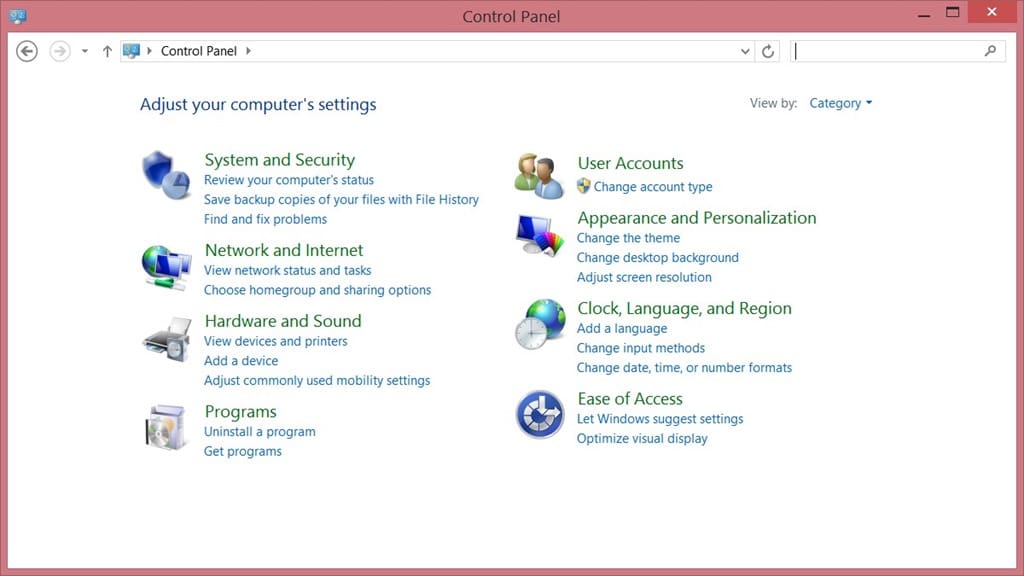Minimize the Control Panel window
This screenshot has width=1024, height=576.
(x=923, y=14)
